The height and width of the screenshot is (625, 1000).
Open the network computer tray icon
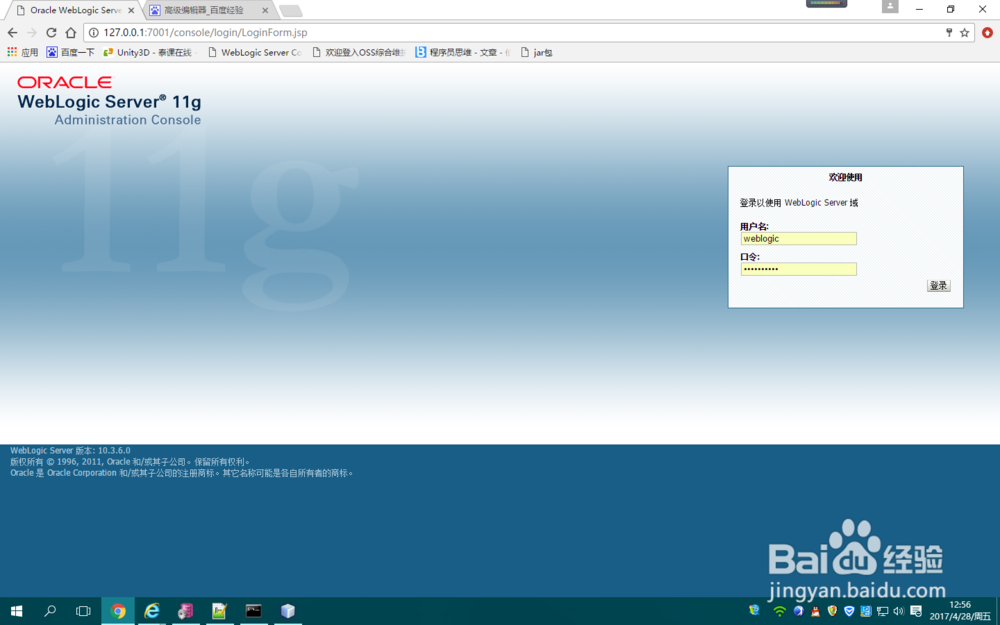click(883, 611)
